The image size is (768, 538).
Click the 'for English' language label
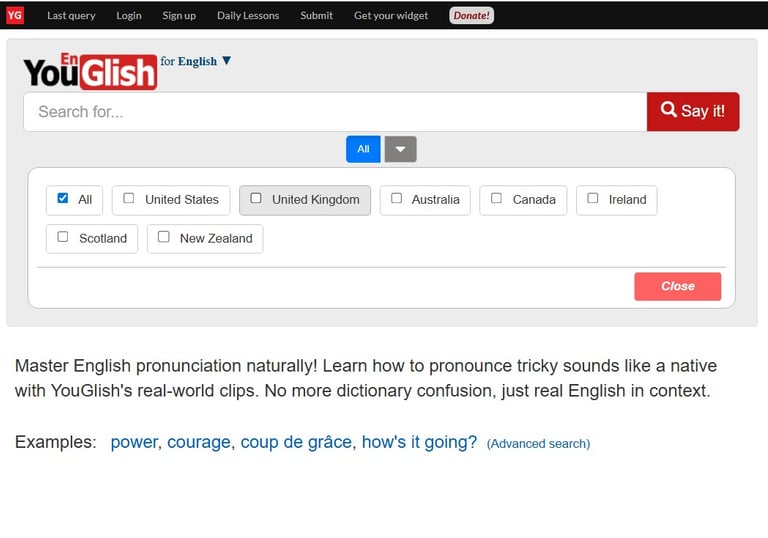pos(189,61)
